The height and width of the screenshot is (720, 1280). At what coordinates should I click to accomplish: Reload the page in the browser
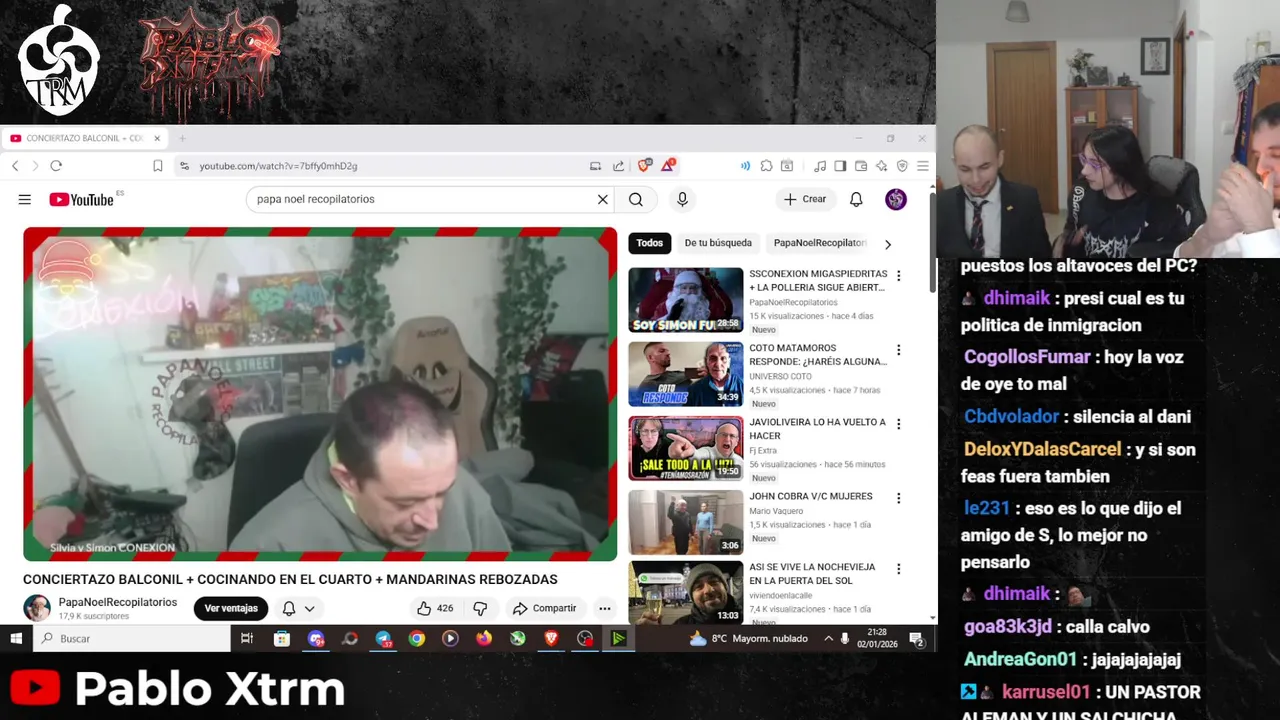[x=56, y=166]
